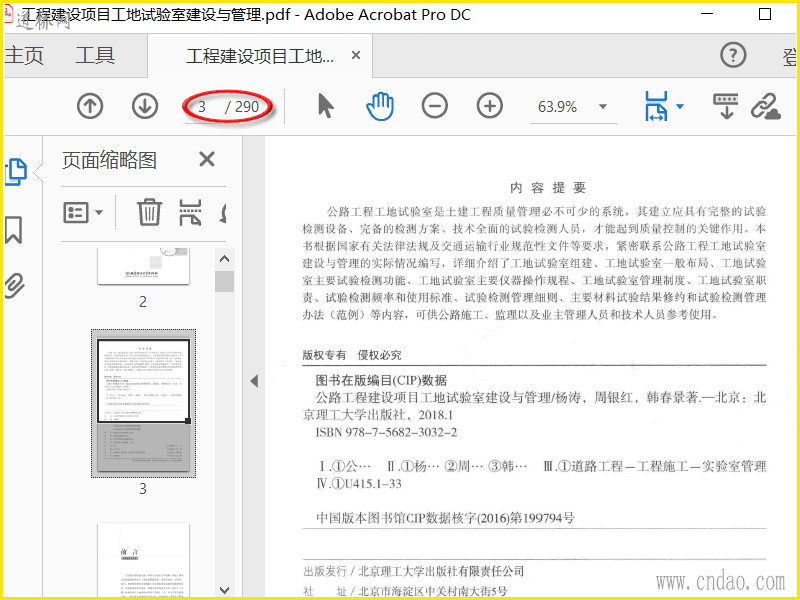800x600 pixels.
Task: Go to next page with down arrow
Action: (145, 107)
